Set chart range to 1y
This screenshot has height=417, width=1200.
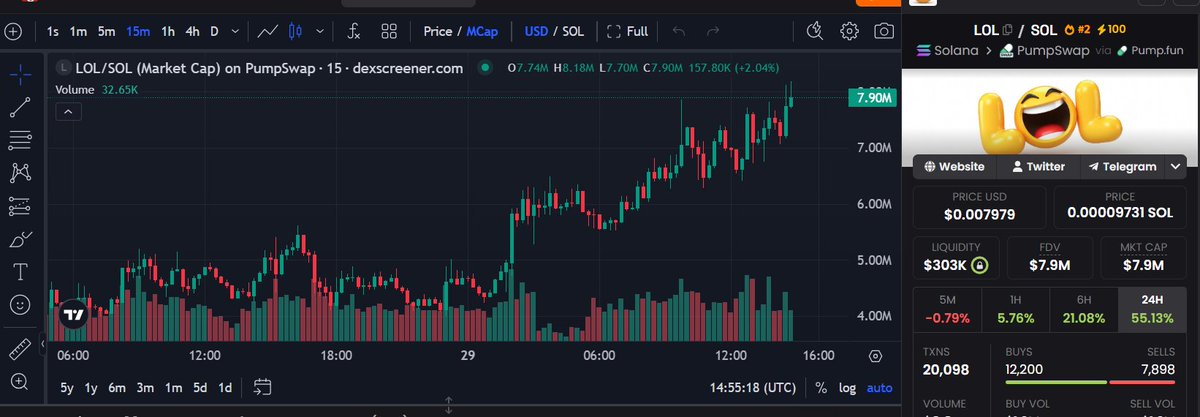[92, 387]
